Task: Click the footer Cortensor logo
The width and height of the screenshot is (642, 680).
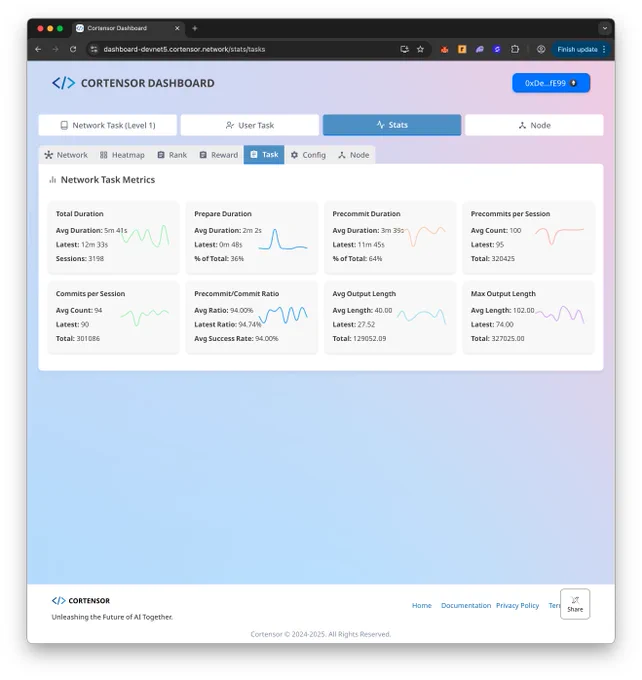Action: point(81,601)
